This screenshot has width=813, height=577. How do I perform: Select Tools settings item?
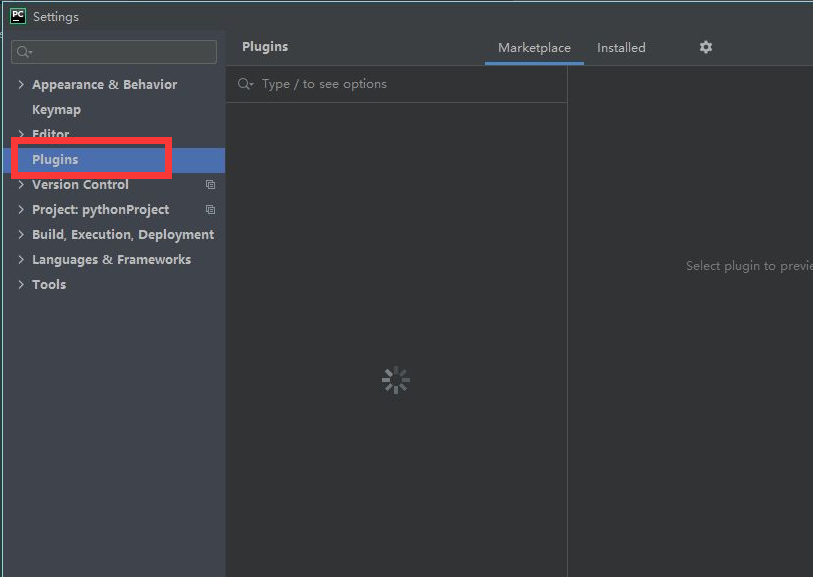click(x=49, y=284)
